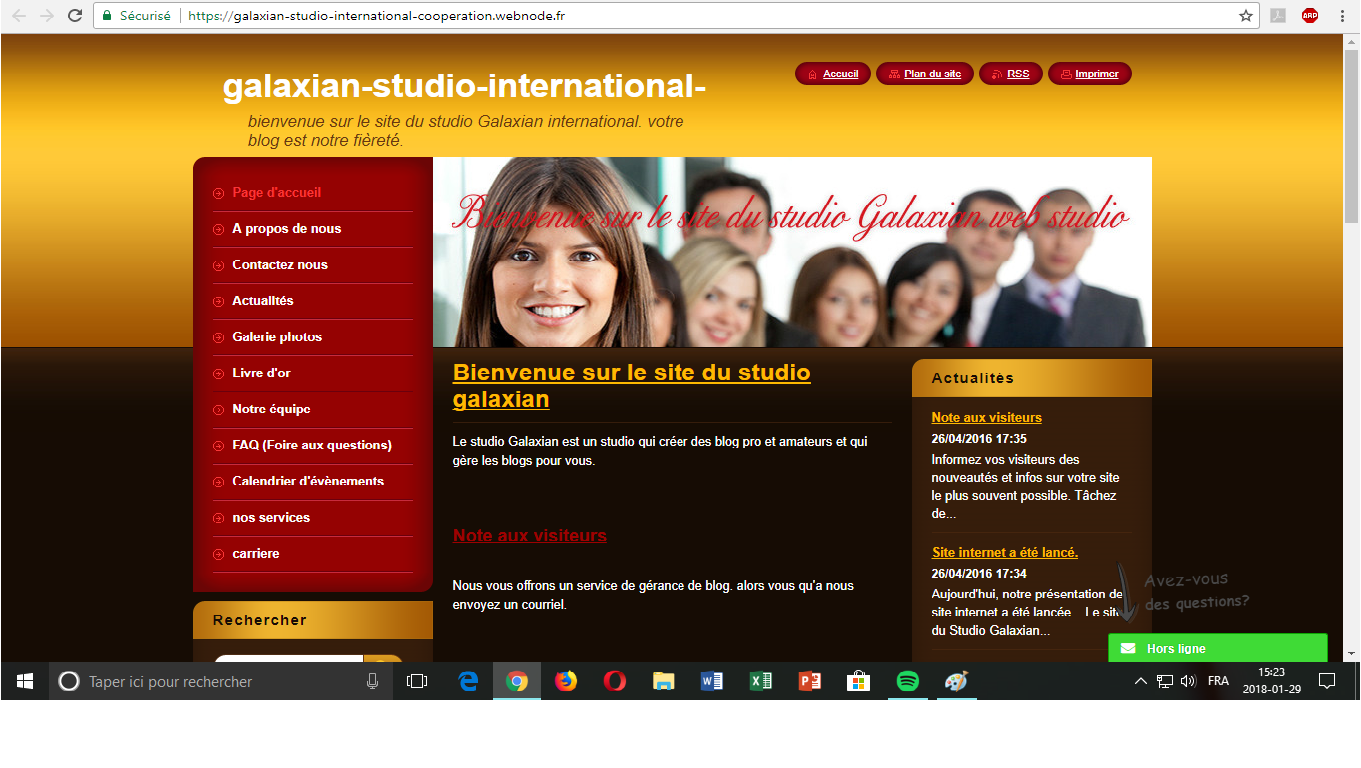The width and height of the screenshot is (1361, 768).
Task: Open Firefox from the taskbar
Action: coord(566,681)
